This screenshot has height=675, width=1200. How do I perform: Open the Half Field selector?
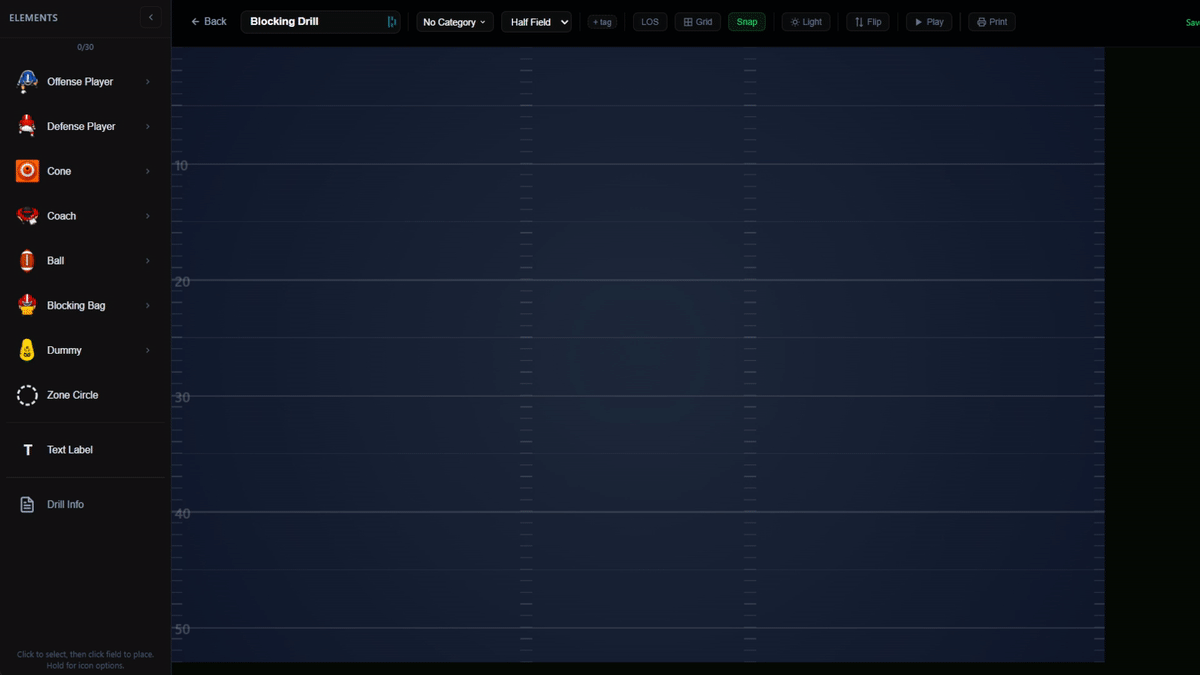tap(537, 22)
